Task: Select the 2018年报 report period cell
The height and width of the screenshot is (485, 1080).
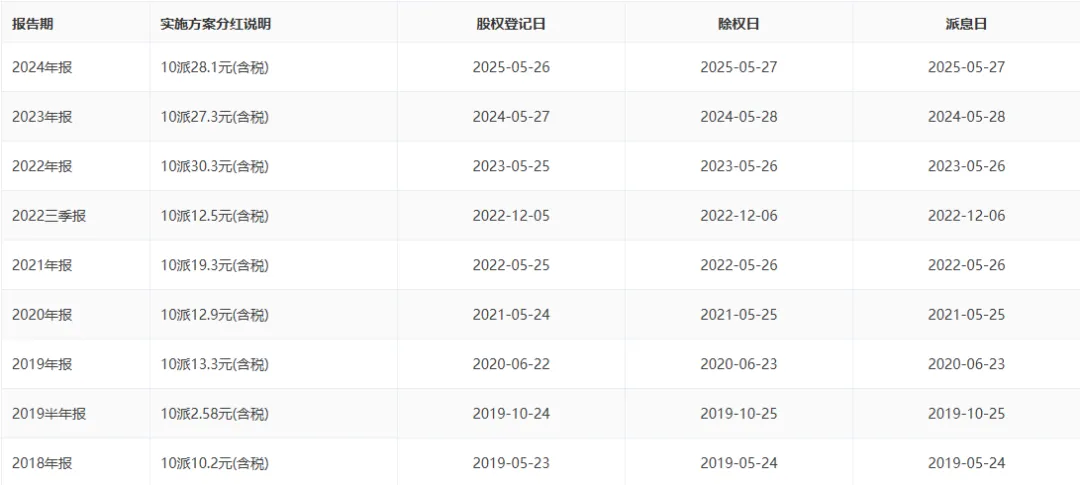Action: click(x=42, y=463)
